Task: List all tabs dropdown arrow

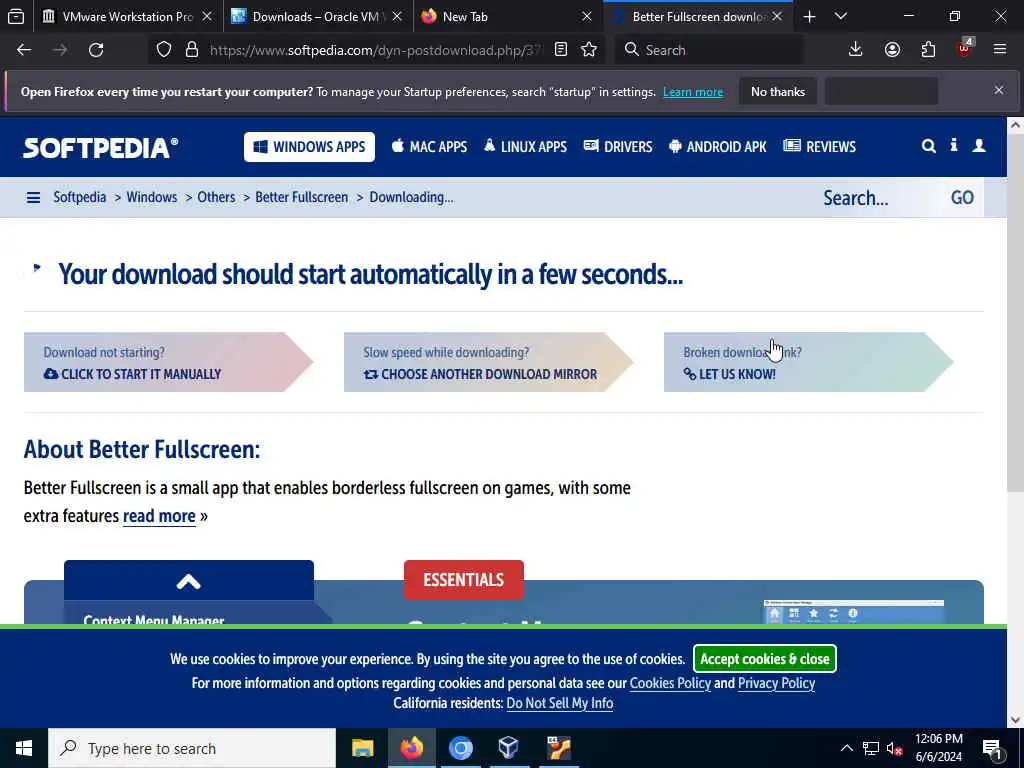Action: tap(841, 16)
